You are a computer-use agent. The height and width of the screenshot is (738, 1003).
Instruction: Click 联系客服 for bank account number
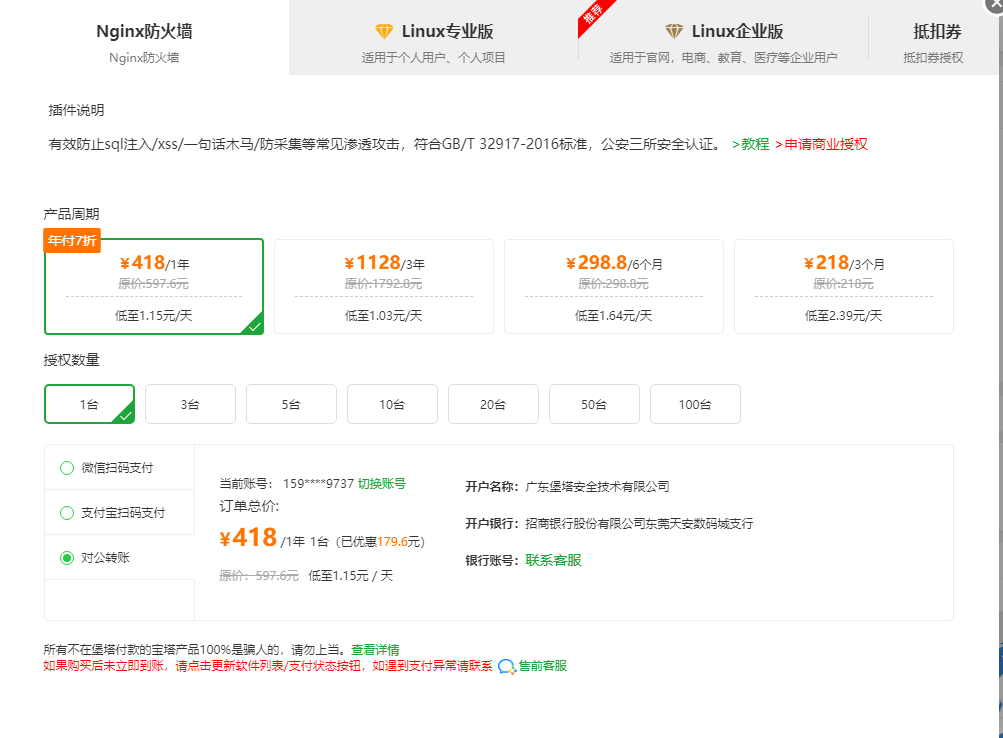(x=553, y=560)
